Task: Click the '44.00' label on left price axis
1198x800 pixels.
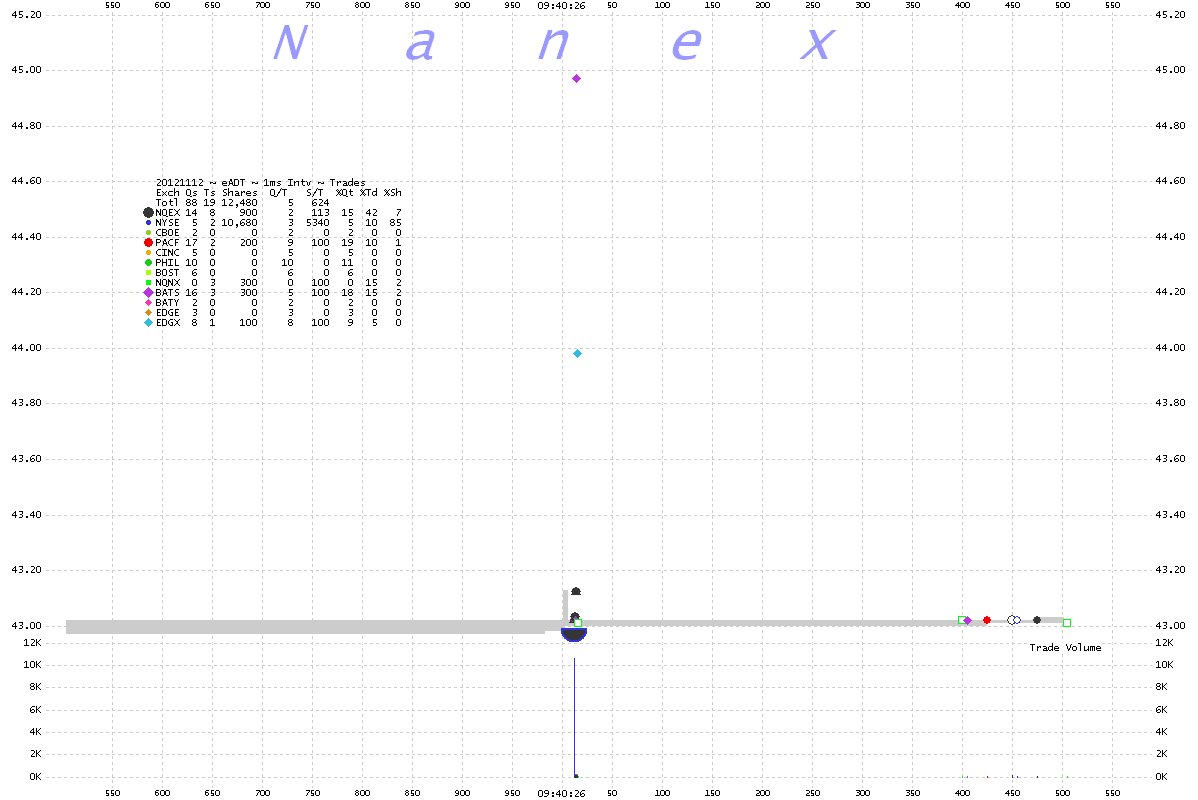Action: pyautogui.click(x=27, y=348)
